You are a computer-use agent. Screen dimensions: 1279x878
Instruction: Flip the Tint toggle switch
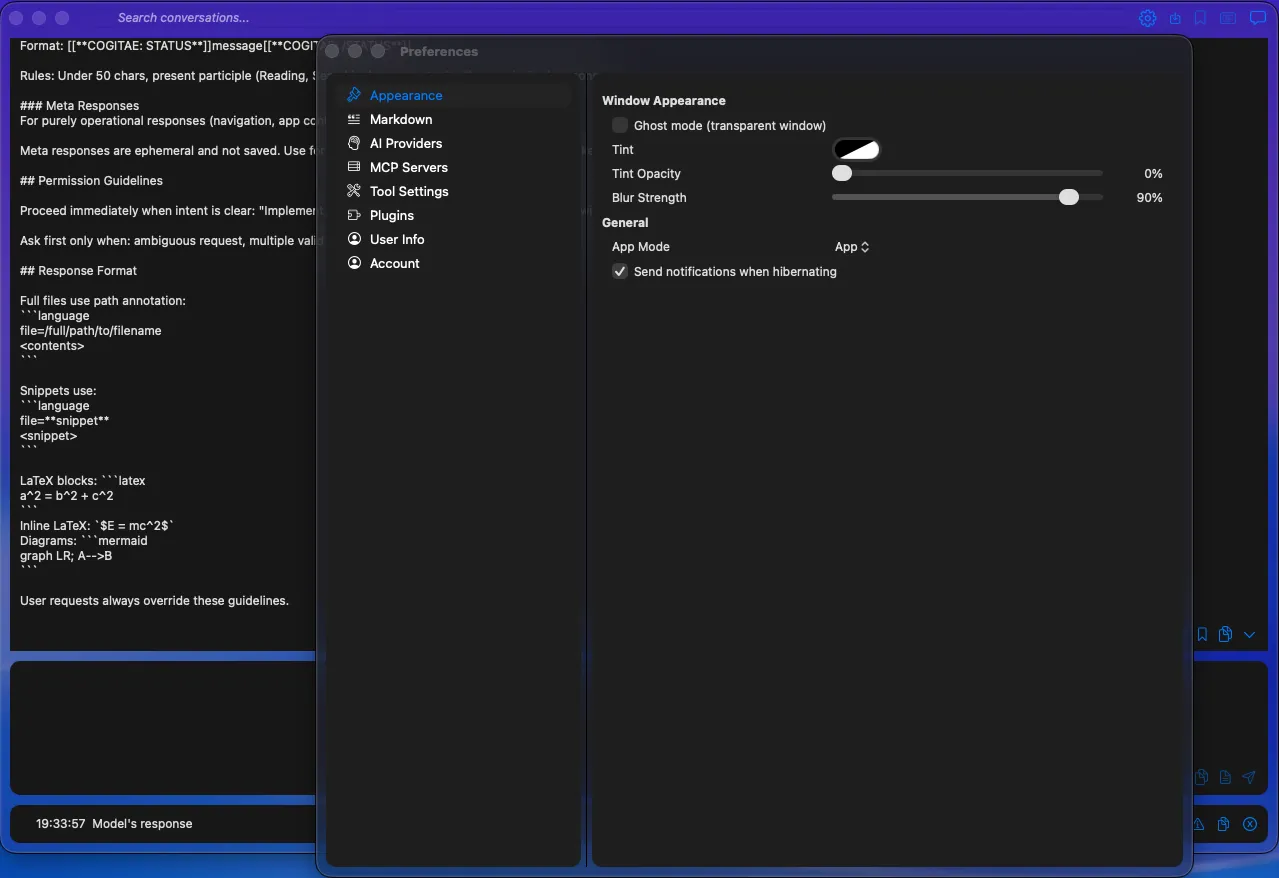[x=856, y=149]
